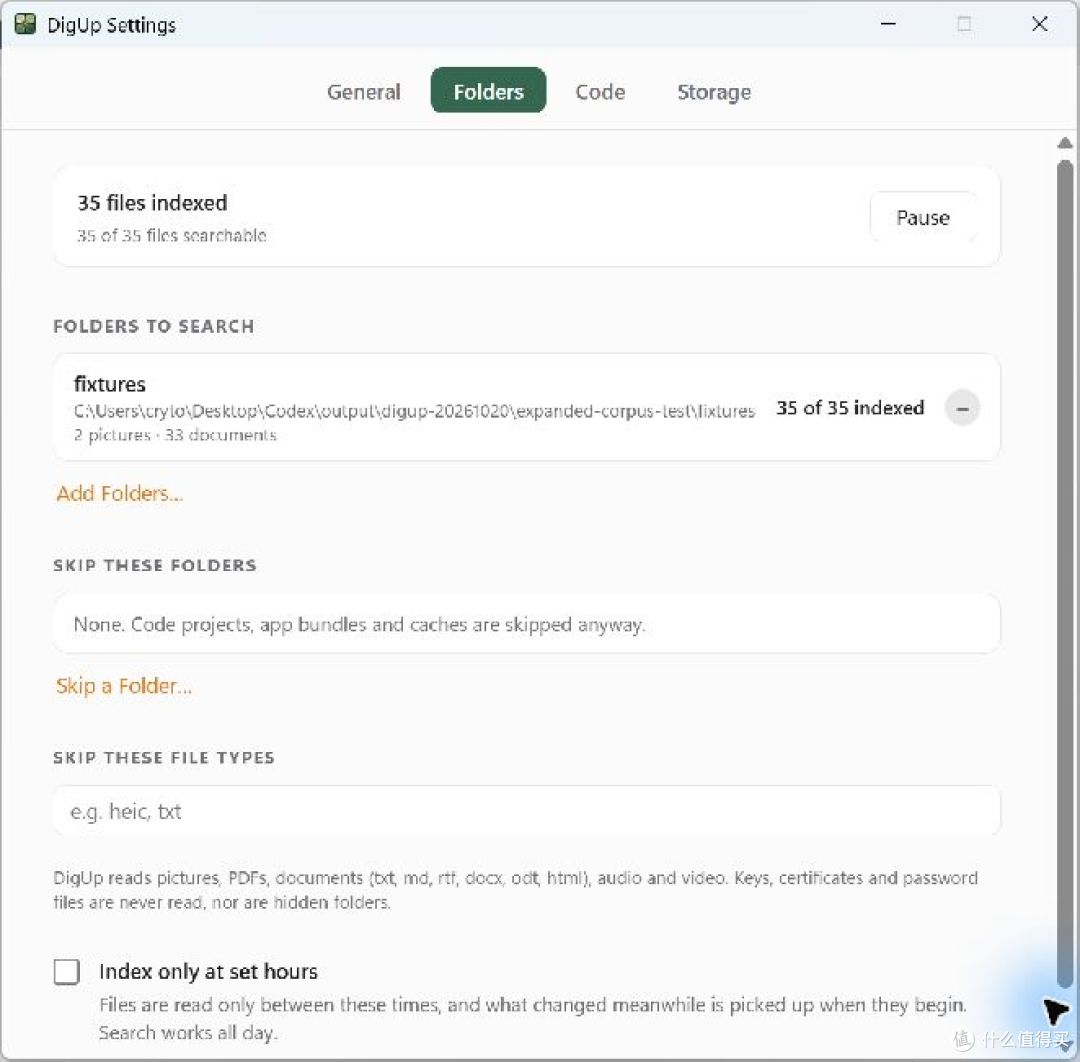Image resolution: width=1080 pixels, height=1062 pixels.
Task: Switch to the General tab
Action: (x=364, y=92)
